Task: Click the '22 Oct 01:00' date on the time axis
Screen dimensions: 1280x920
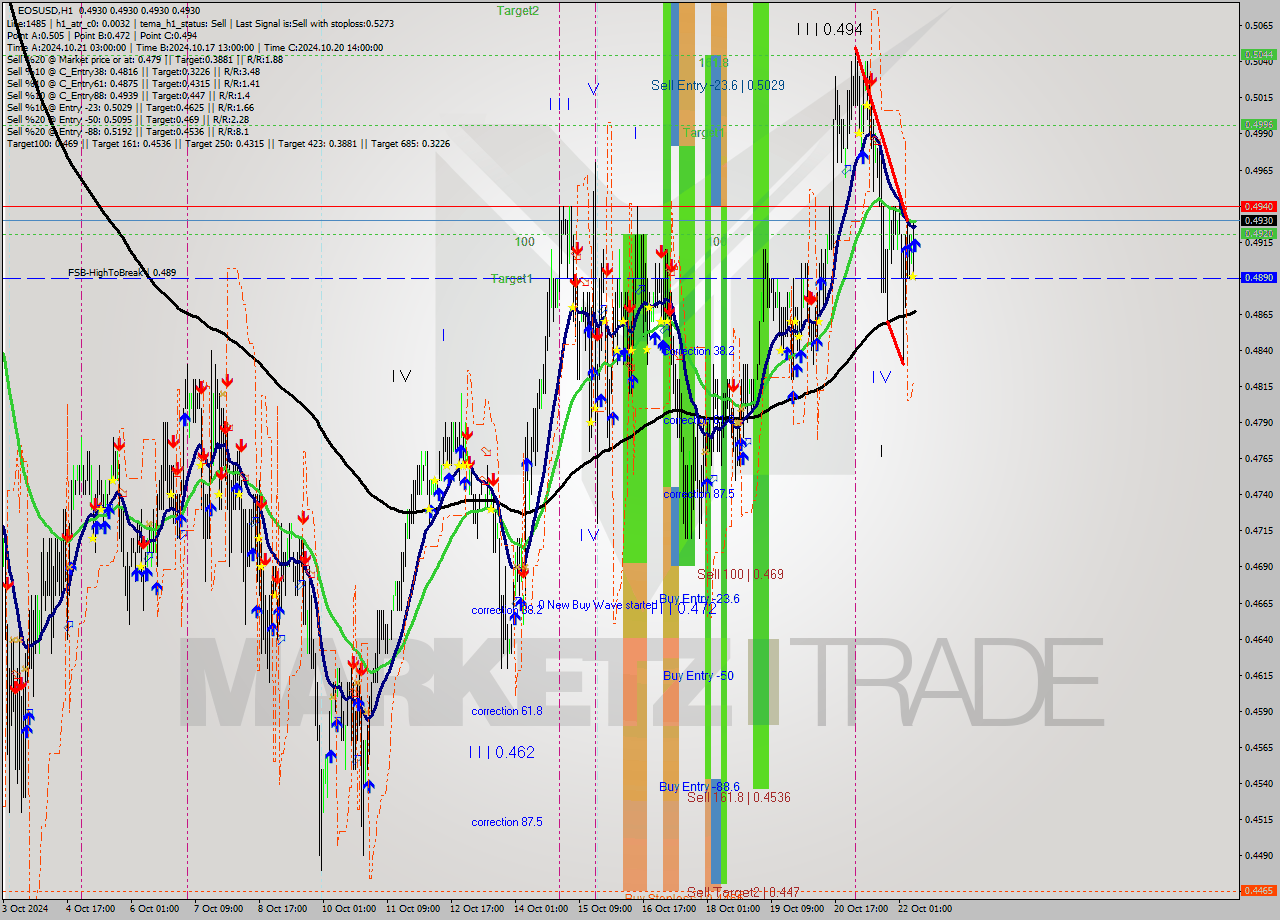Action: 925,909
